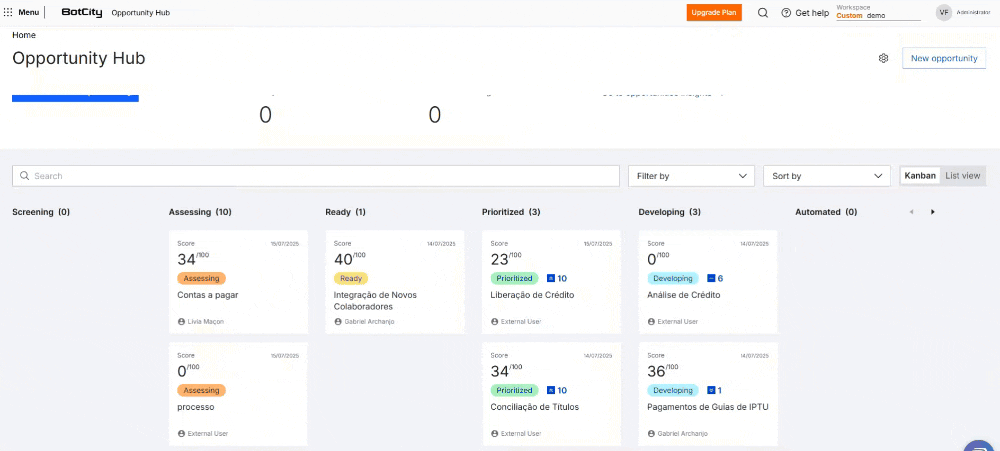Click the Home breadcrumb
Viewport: 1000px width, 451px height.
(x=24, y=35)
